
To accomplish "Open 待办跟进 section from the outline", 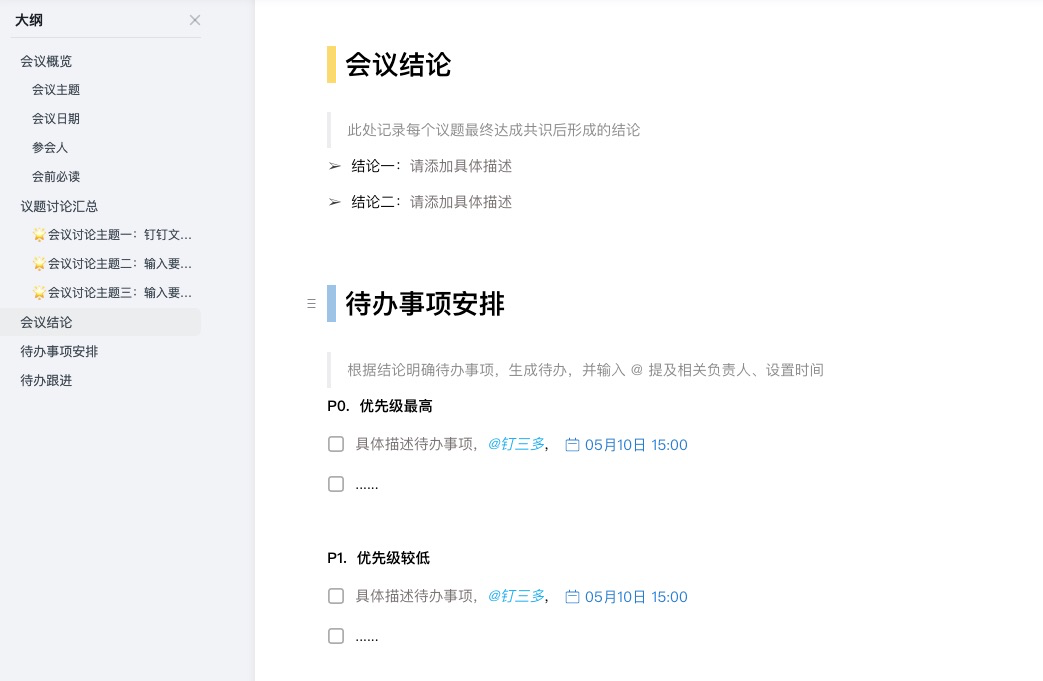I will pyautogui.click(x=47, y=380).
